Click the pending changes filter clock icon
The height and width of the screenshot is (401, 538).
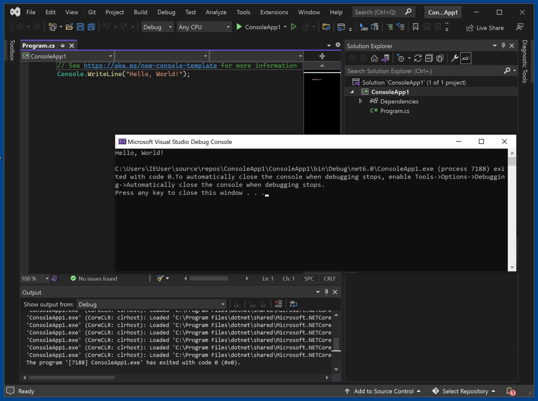400,58
